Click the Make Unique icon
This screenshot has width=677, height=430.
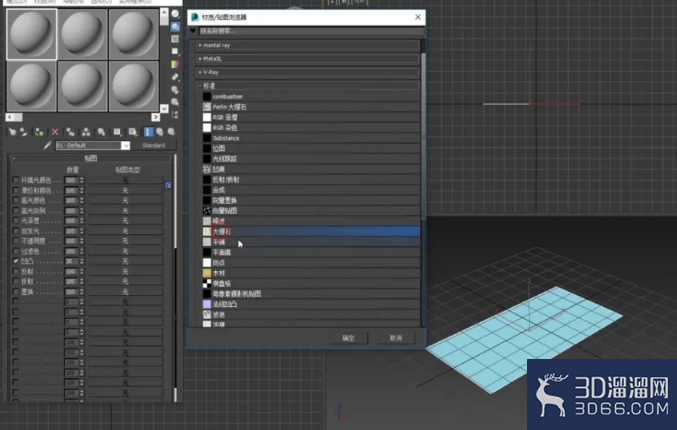point(86,132)
